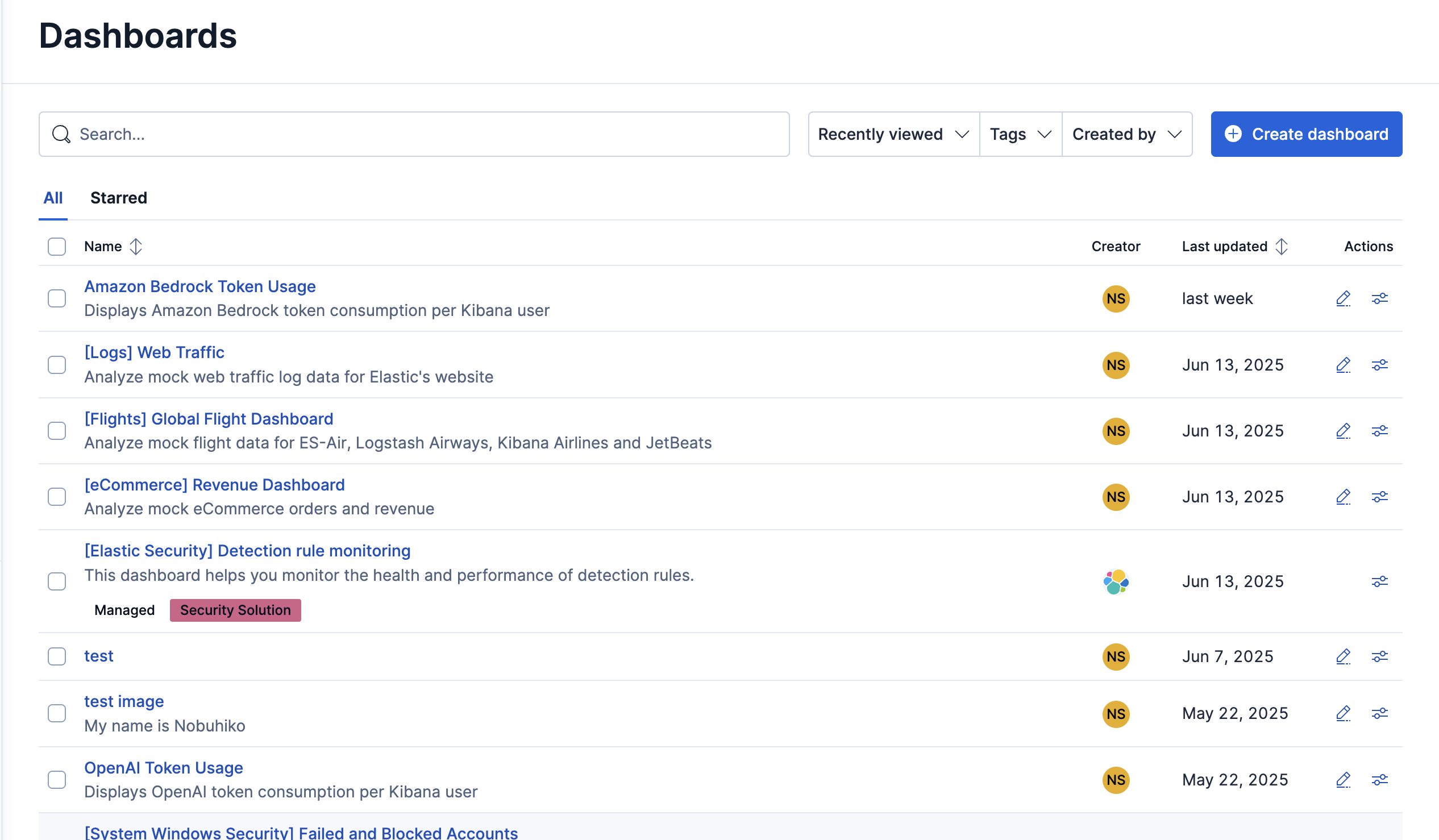Open details icon for Detection rule monitoring row
Viewport: 1439px width, 840px height.
(x=1380, y=581)
